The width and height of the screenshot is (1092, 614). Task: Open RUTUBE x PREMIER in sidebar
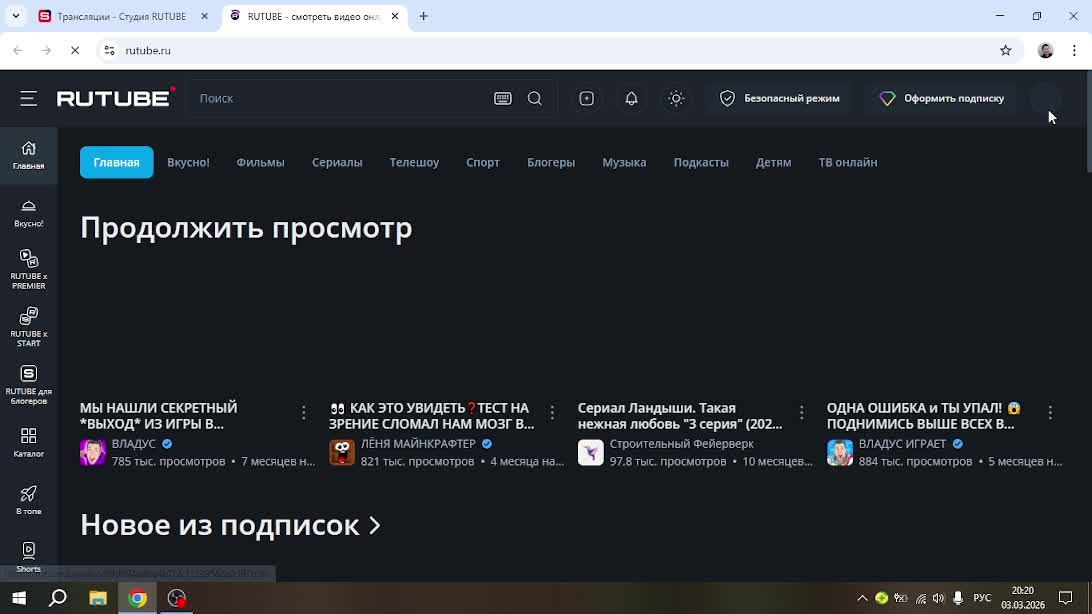(x=29, y=269)
